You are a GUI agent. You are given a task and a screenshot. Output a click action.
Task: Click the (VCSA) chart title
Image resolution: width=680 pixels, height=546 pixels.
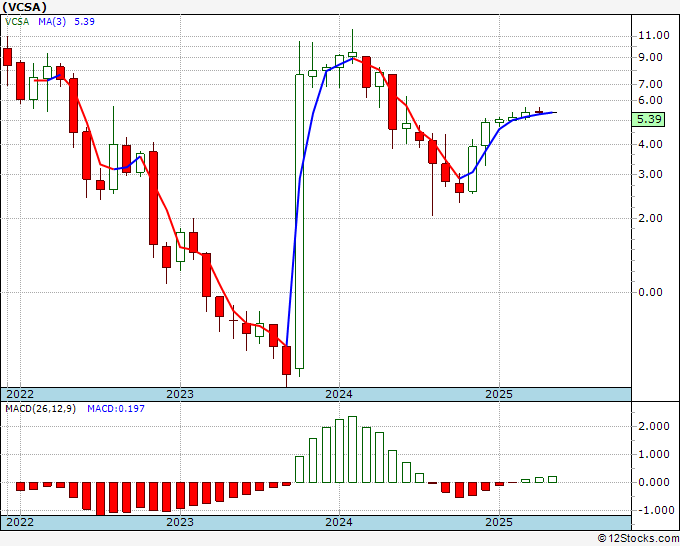click(x=25, y=7)
